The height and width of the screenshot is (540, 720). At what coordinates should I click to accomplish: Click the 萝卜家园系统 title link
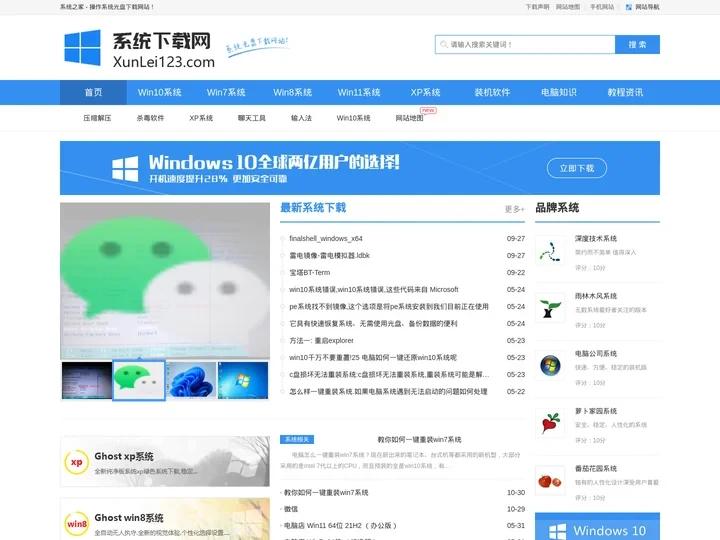(596, 411)
